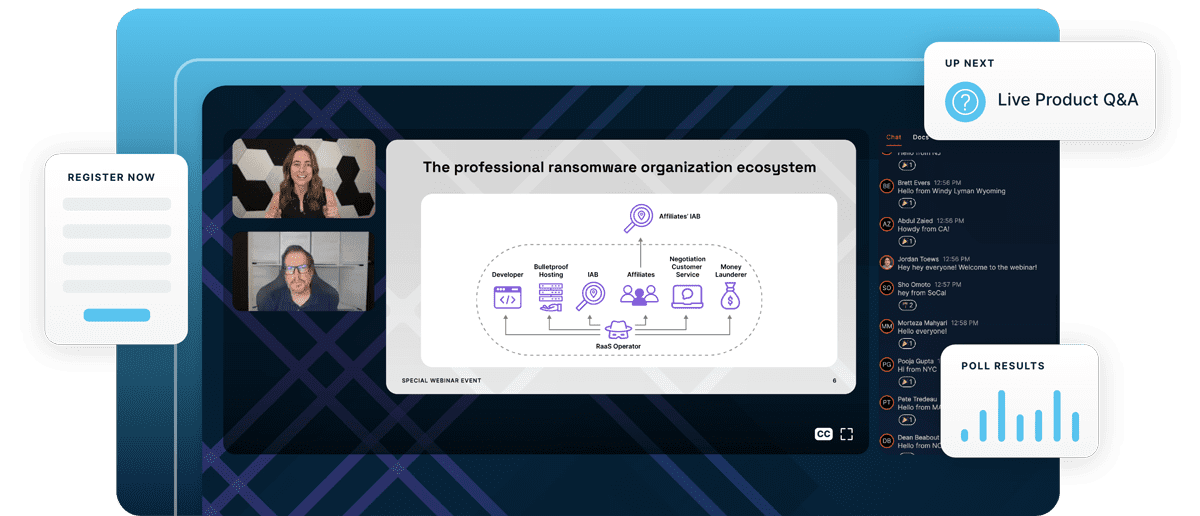Image resolution: width=1200 pixels, height=516 pixels.
Task: Click the RaaS Operator hat icon
Action: coord(616,328)
